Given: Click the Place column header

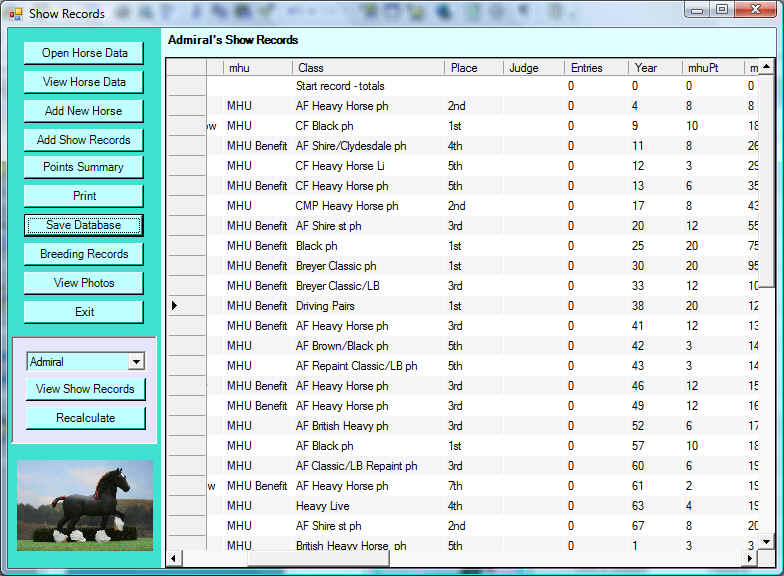Looking at the screenshot, I should coord(474,68).
